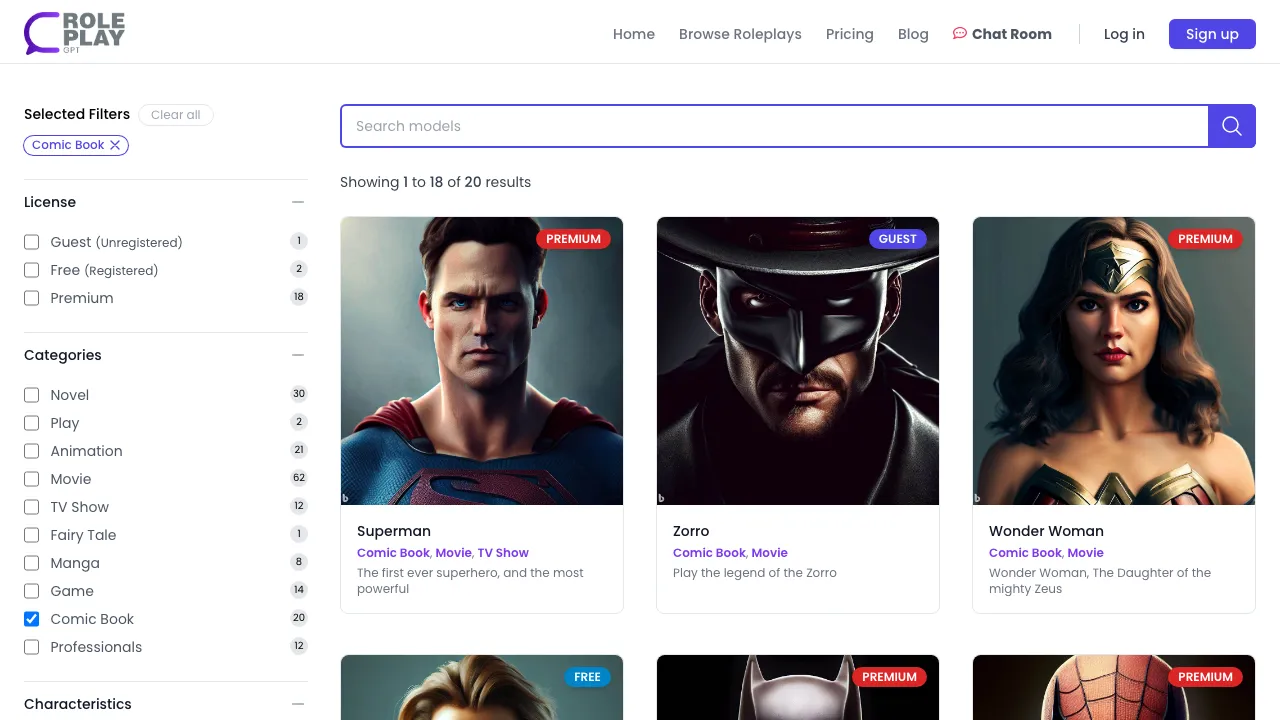1280x720 pixels.
Task: Click the GUEST badge on Zorro card
Action: coord(897,239)
